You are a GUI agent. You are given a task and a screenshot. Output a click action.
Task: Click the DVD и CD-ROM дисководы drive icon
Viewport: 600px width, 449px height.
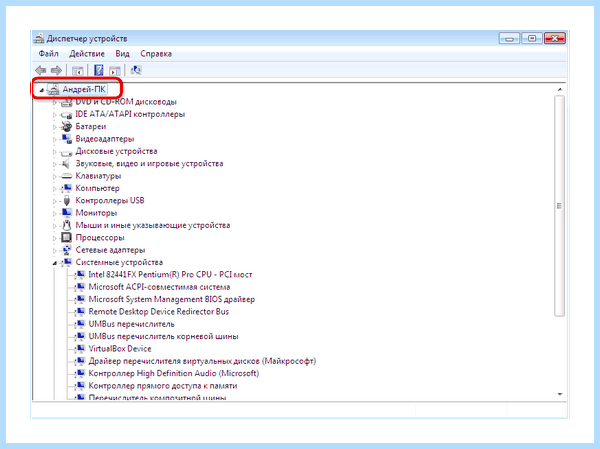point(67,102)
